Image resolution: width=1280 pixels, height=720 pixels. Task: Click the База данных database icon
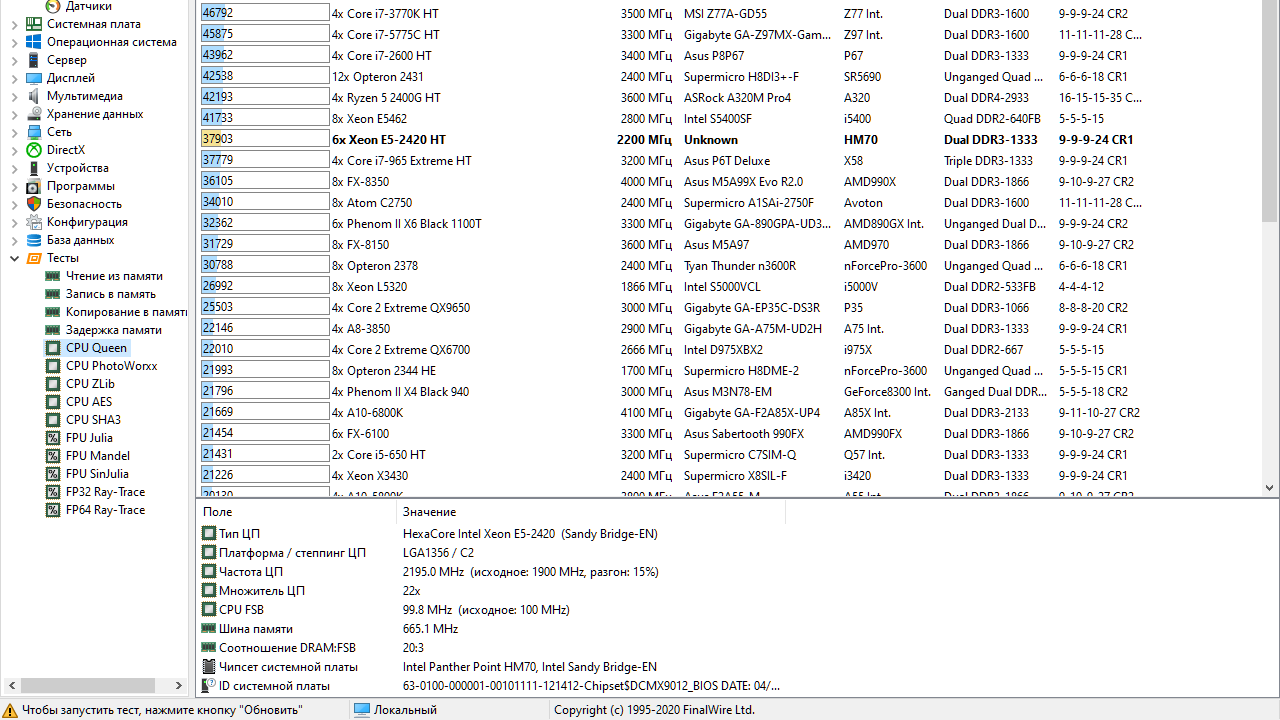tap(34, 240)
